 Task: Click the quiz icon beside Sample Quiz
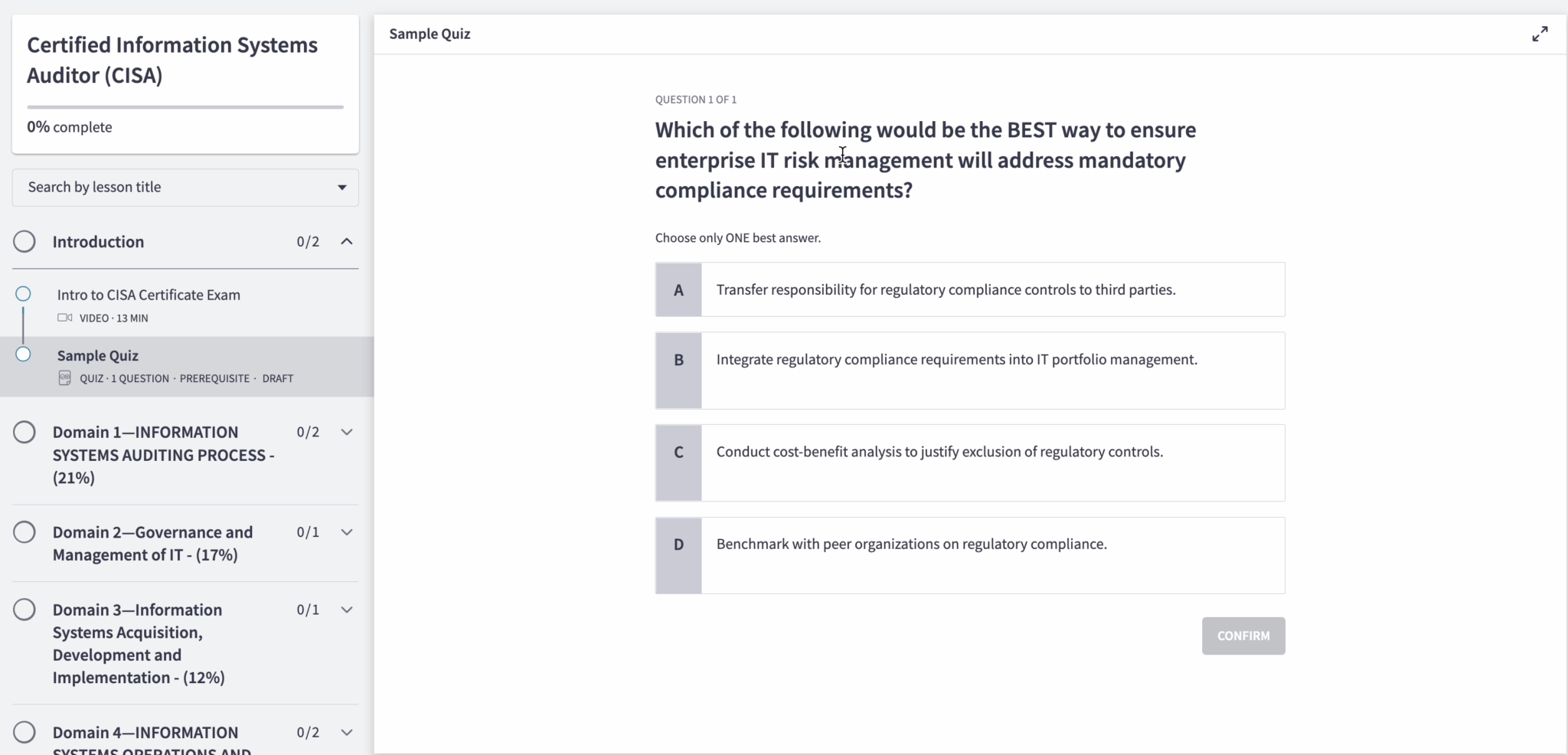64,377
